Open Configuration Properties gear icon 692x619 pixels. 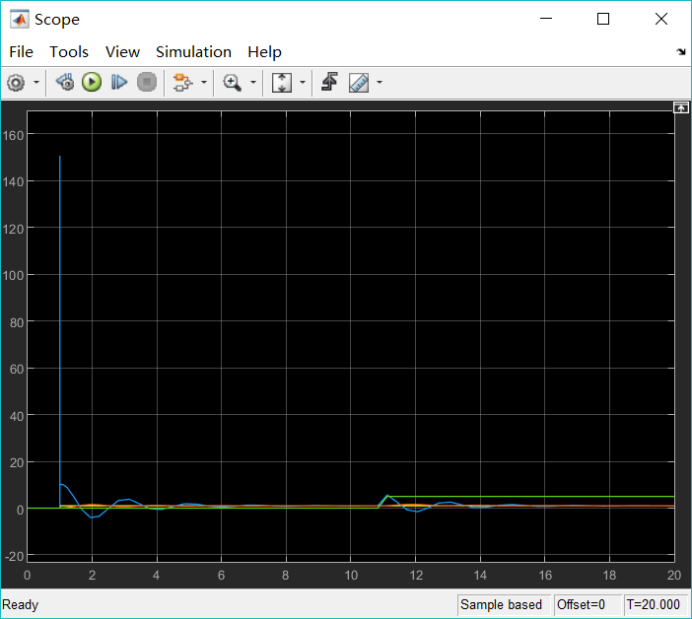coord(16,83)
